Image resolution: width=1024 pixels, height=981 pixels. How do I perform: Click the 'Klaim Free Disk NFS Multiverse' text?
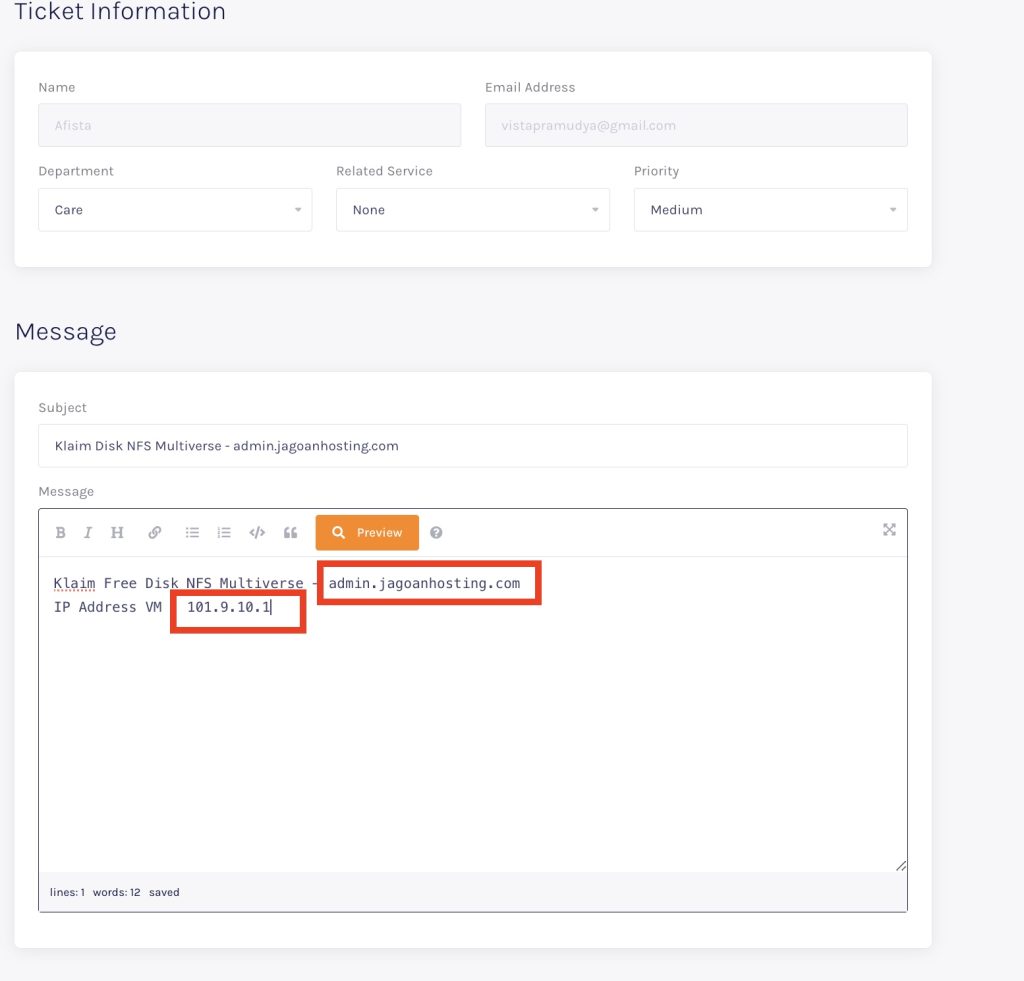tap(178, 583)
